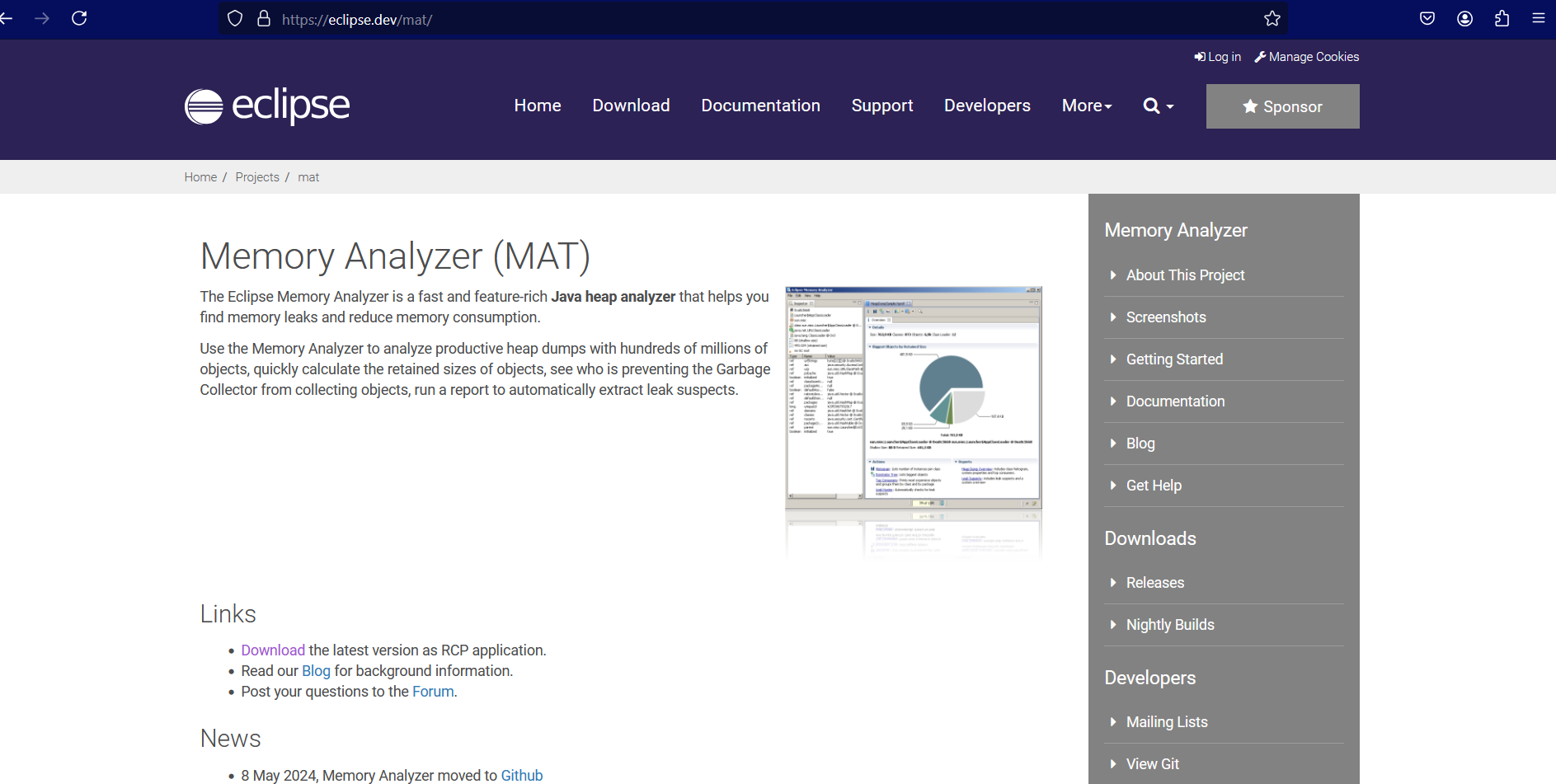Open the Download nav item
Viewport: 1556px width, 784px height.
click(x=631, y=106)
